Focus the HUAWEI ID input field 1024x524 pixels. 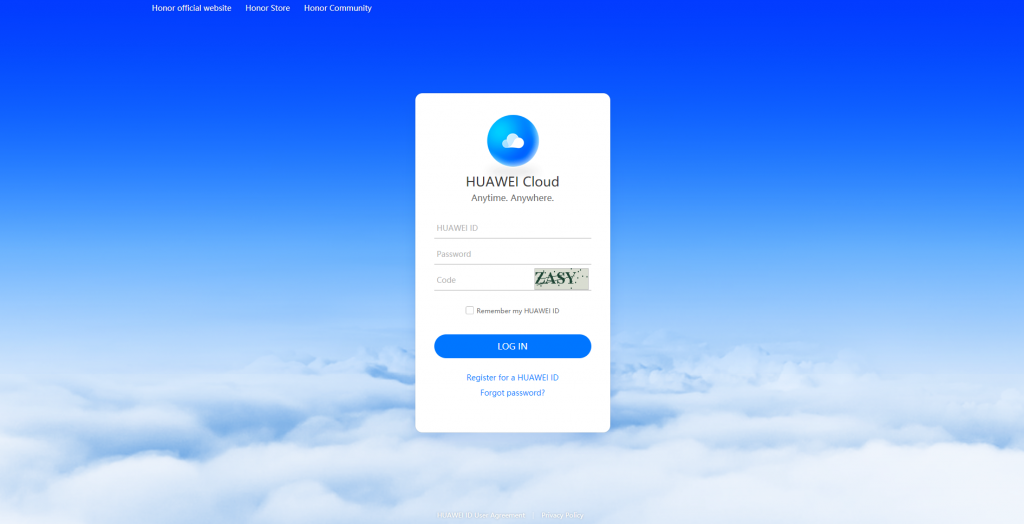point(513,228)
